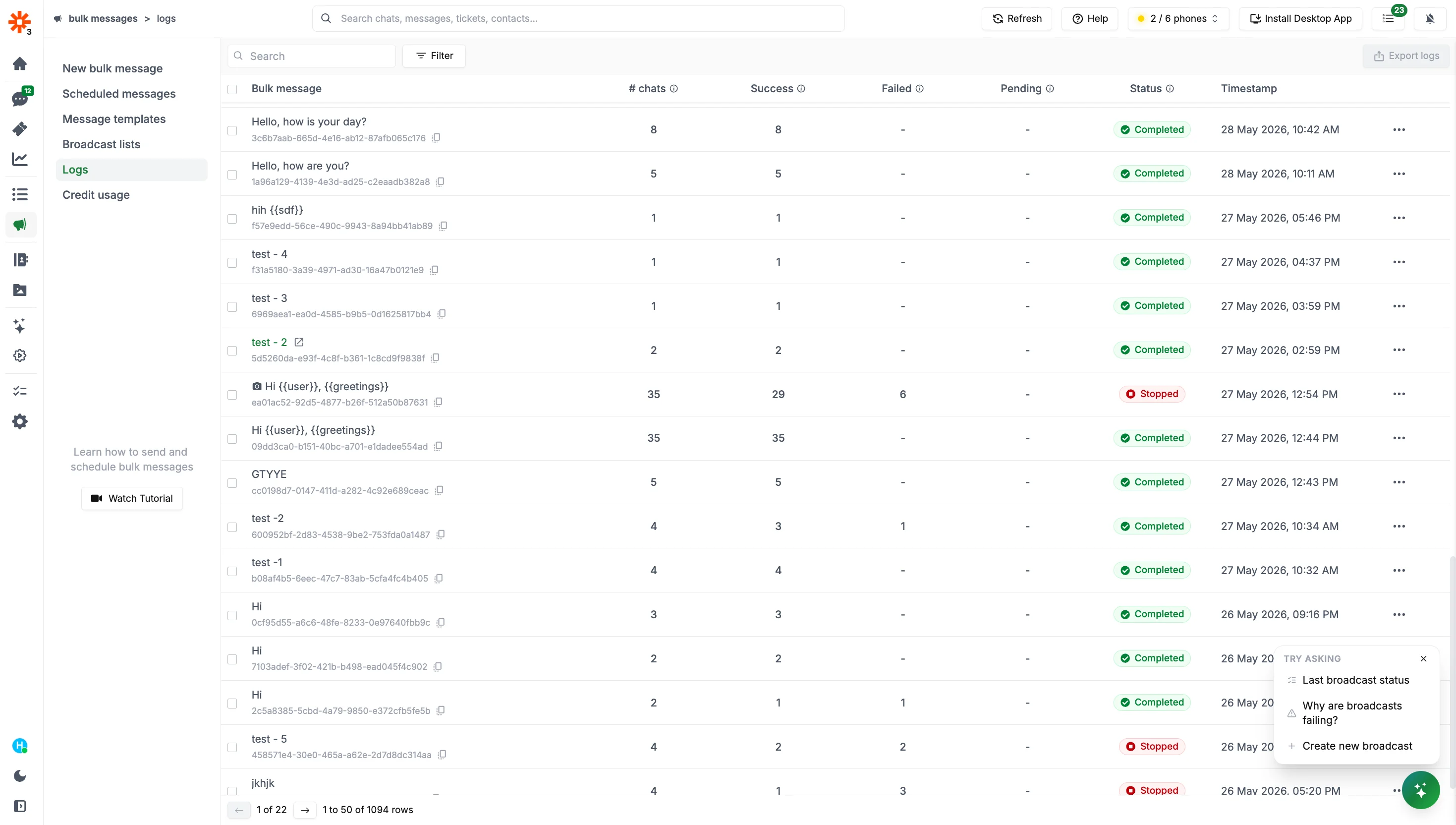Copy ID of 'Hello, how is your day?' message

click(x=437, y=138)
